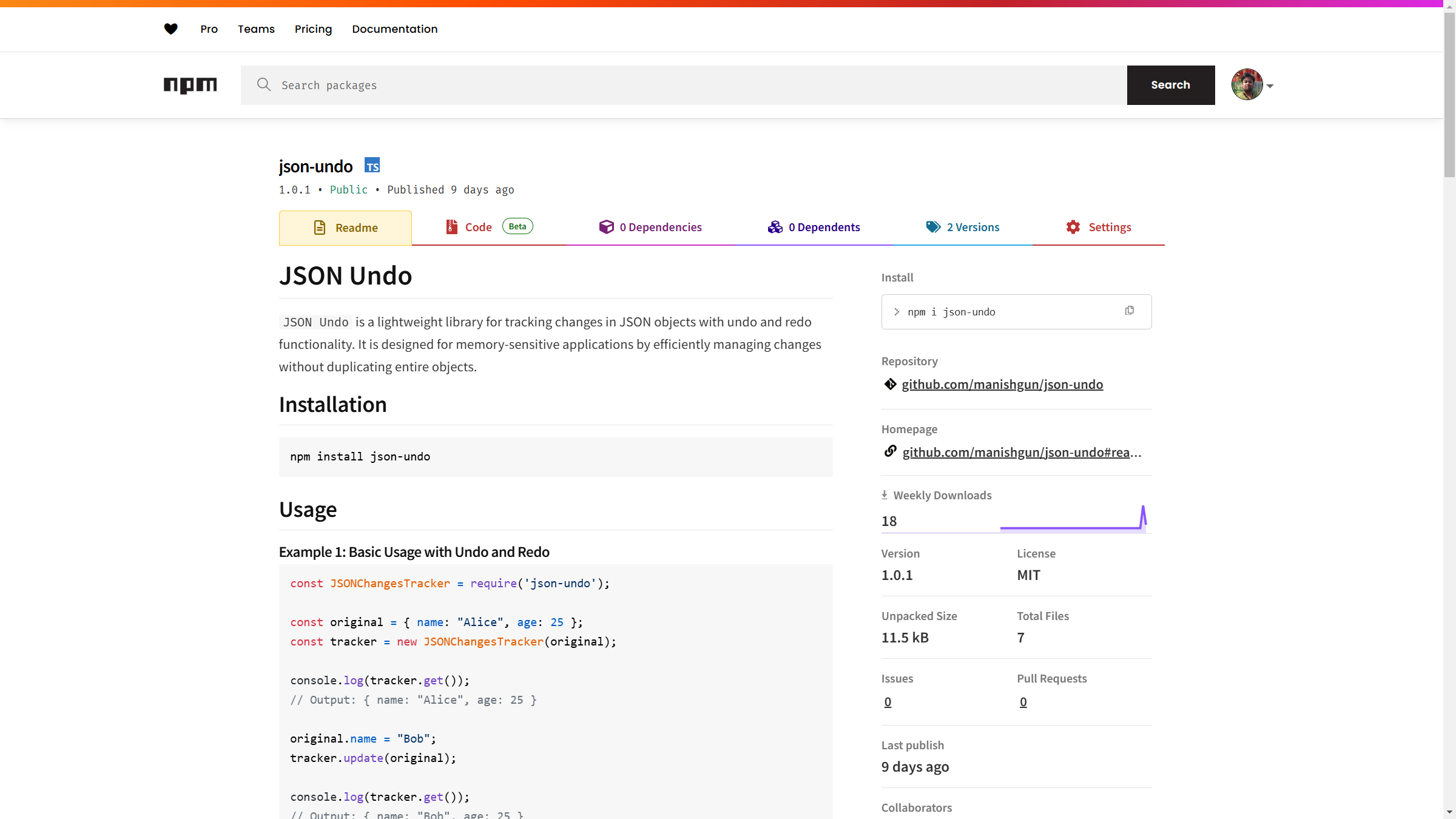Click the TypeScript TS badge icon

coord(372,166)
